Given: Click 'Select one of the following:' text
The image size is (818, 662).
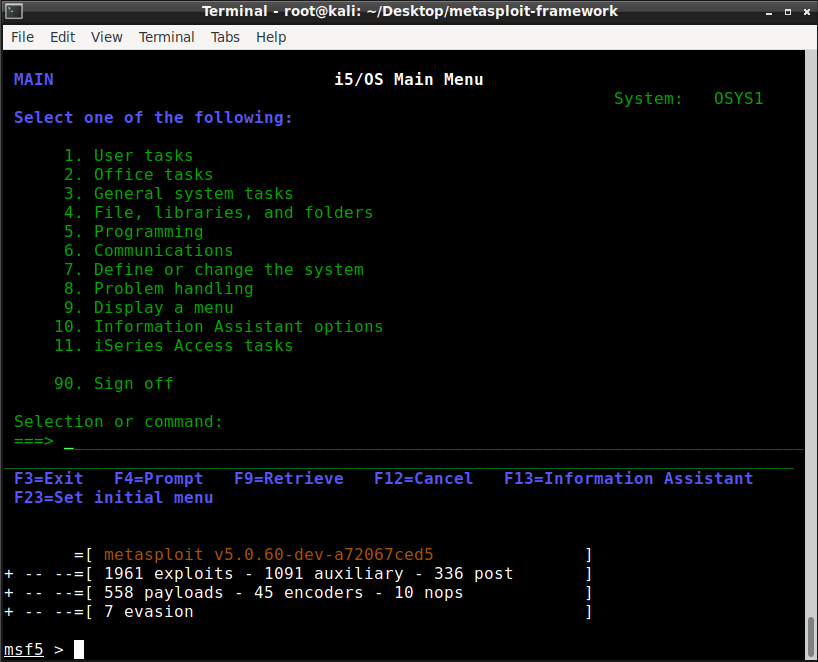Looking at the screenshot, I should [x=153, y=118].
